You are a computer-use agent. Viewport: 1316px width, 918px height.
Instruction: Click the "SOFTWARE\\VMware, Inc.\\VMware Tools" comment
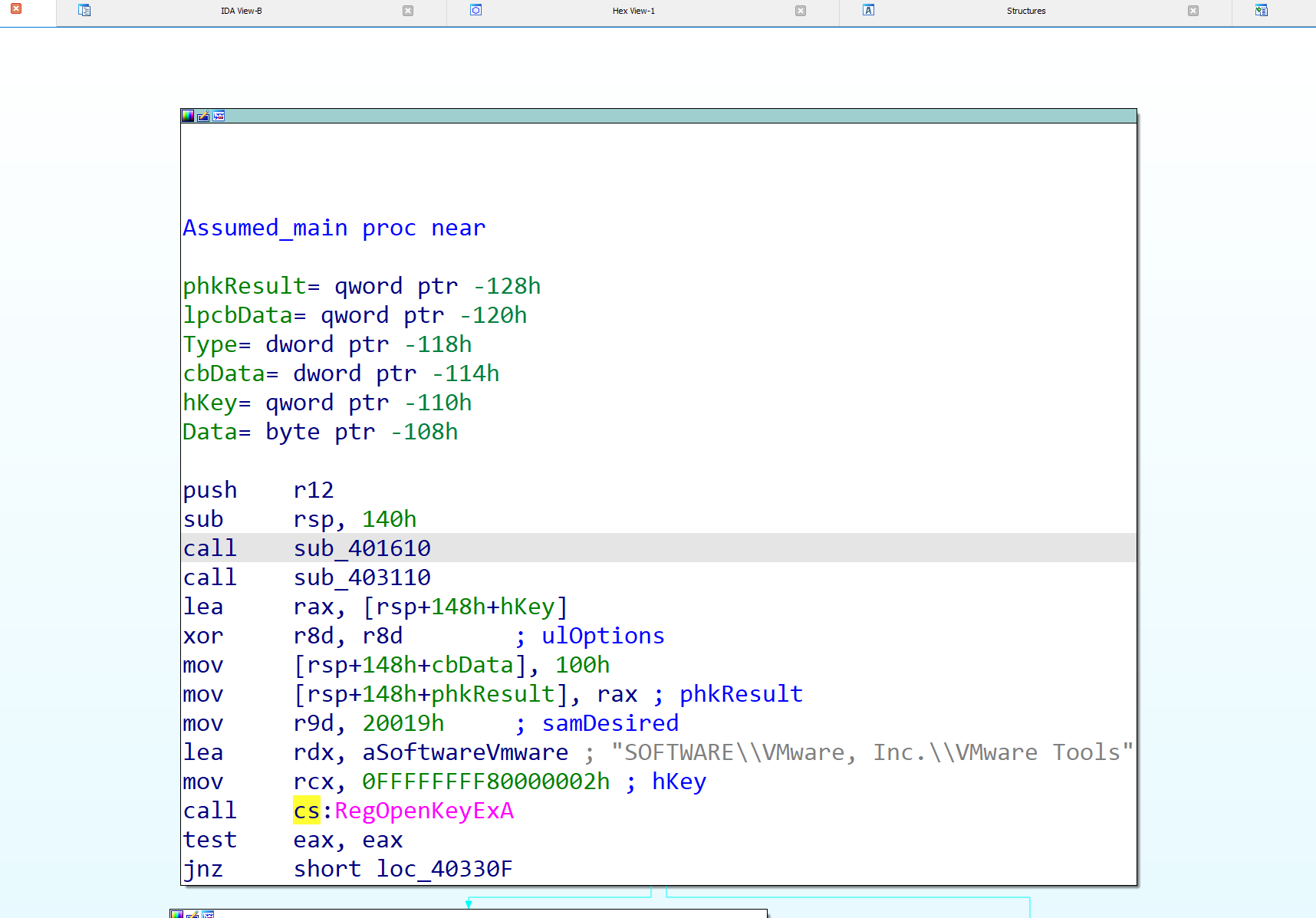click(x=872, y=752)
